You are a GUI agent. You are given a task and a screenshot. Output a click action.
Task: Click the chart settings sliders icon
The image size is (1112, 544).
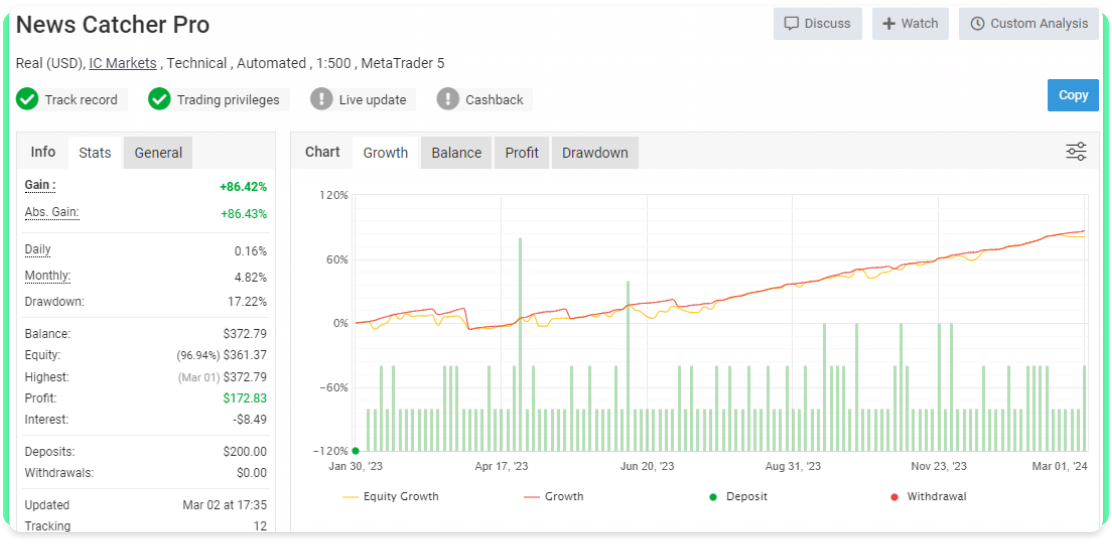click(x=1076, y=152)
